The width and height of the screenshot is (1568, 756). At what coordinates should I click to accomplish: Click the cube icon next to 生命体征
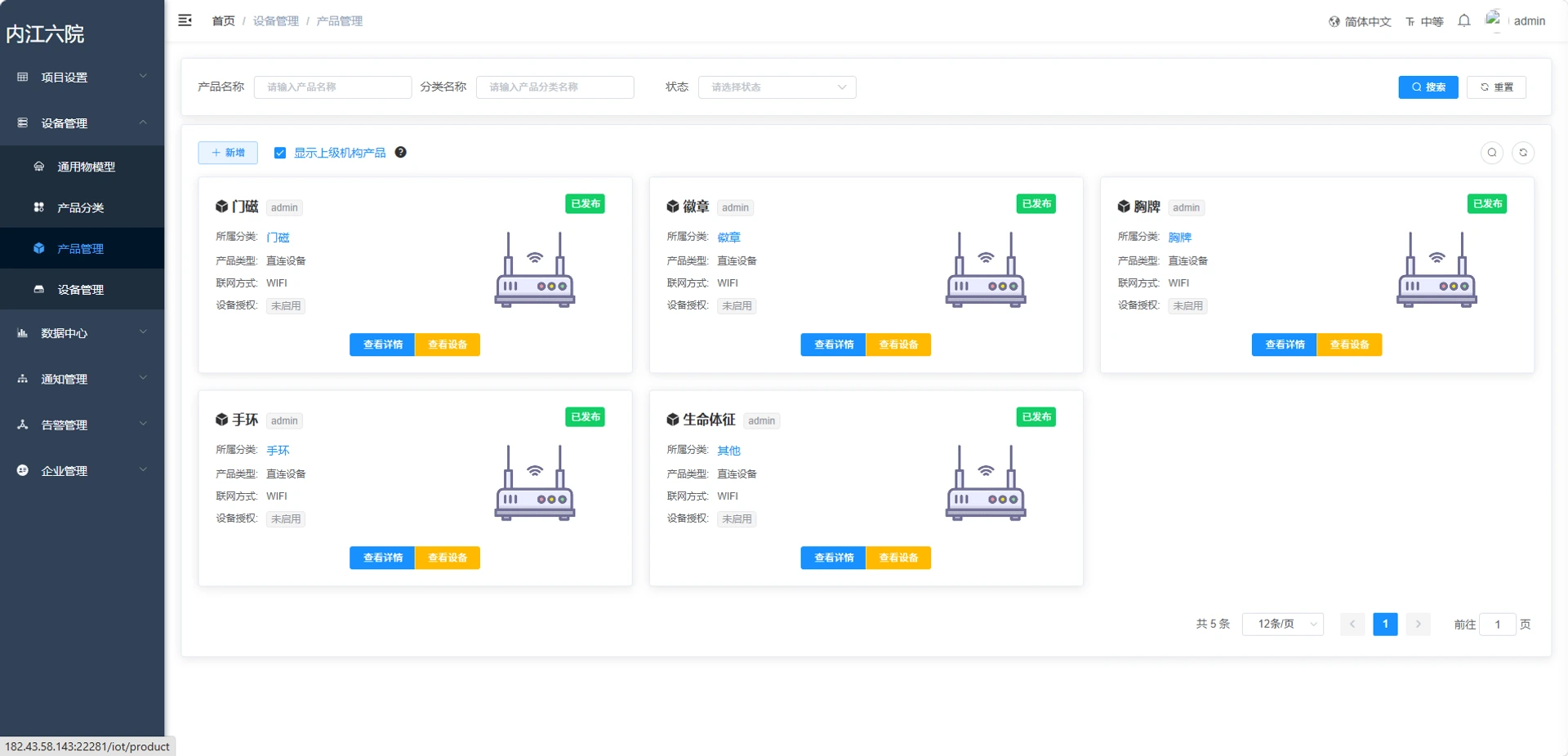click(672, 420)
